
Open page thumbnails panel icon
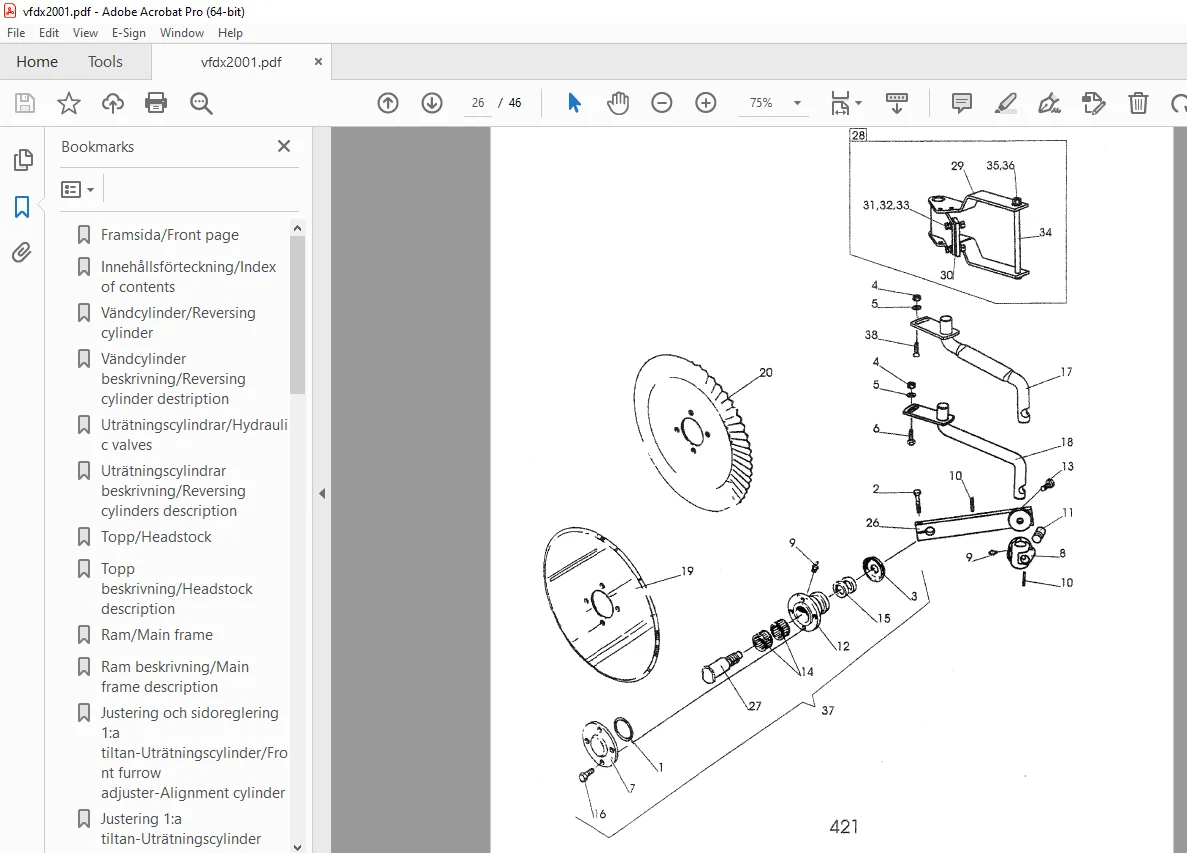23,160
